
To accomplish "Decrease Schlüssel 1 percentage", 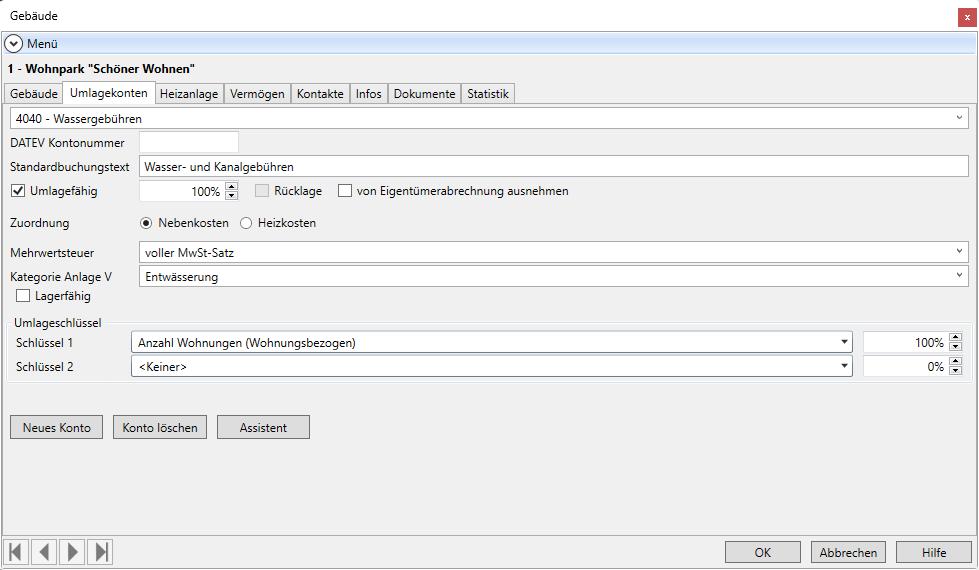I will (955, 346).
